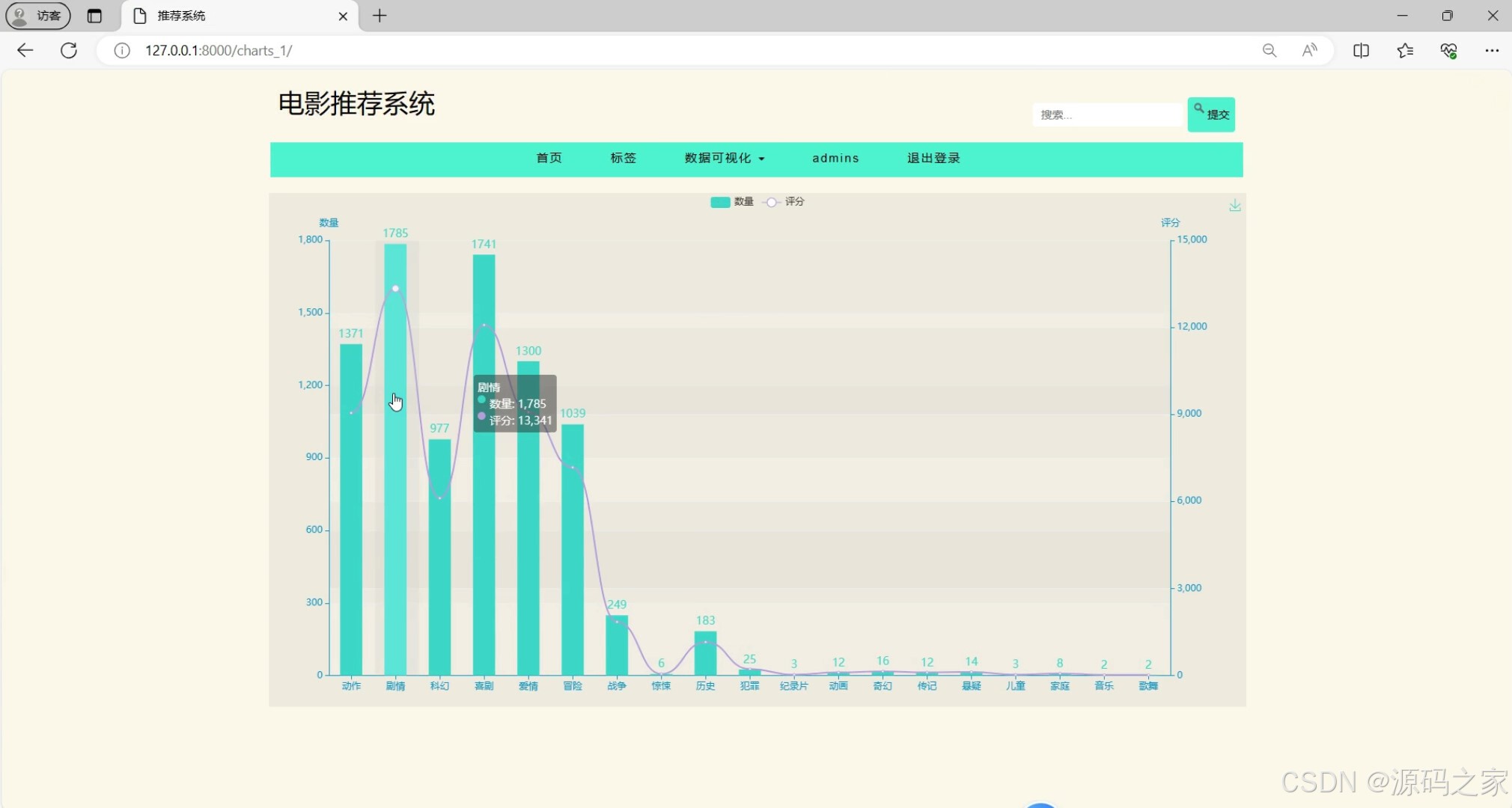Activate the read aloud icon
This screenshot has width=1512, height=808.
tap(1309, 50)
